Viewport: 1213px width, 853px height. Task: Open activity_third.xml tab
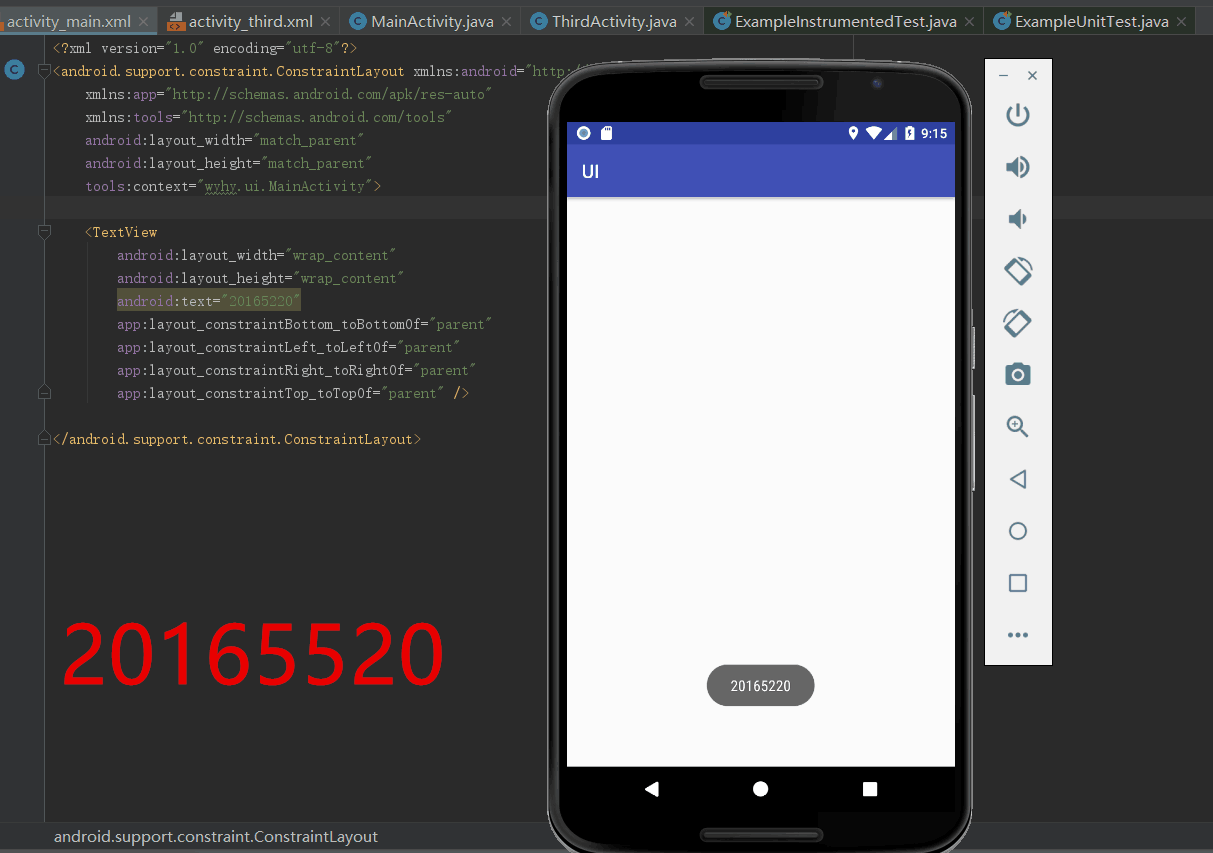click(250, 21)
